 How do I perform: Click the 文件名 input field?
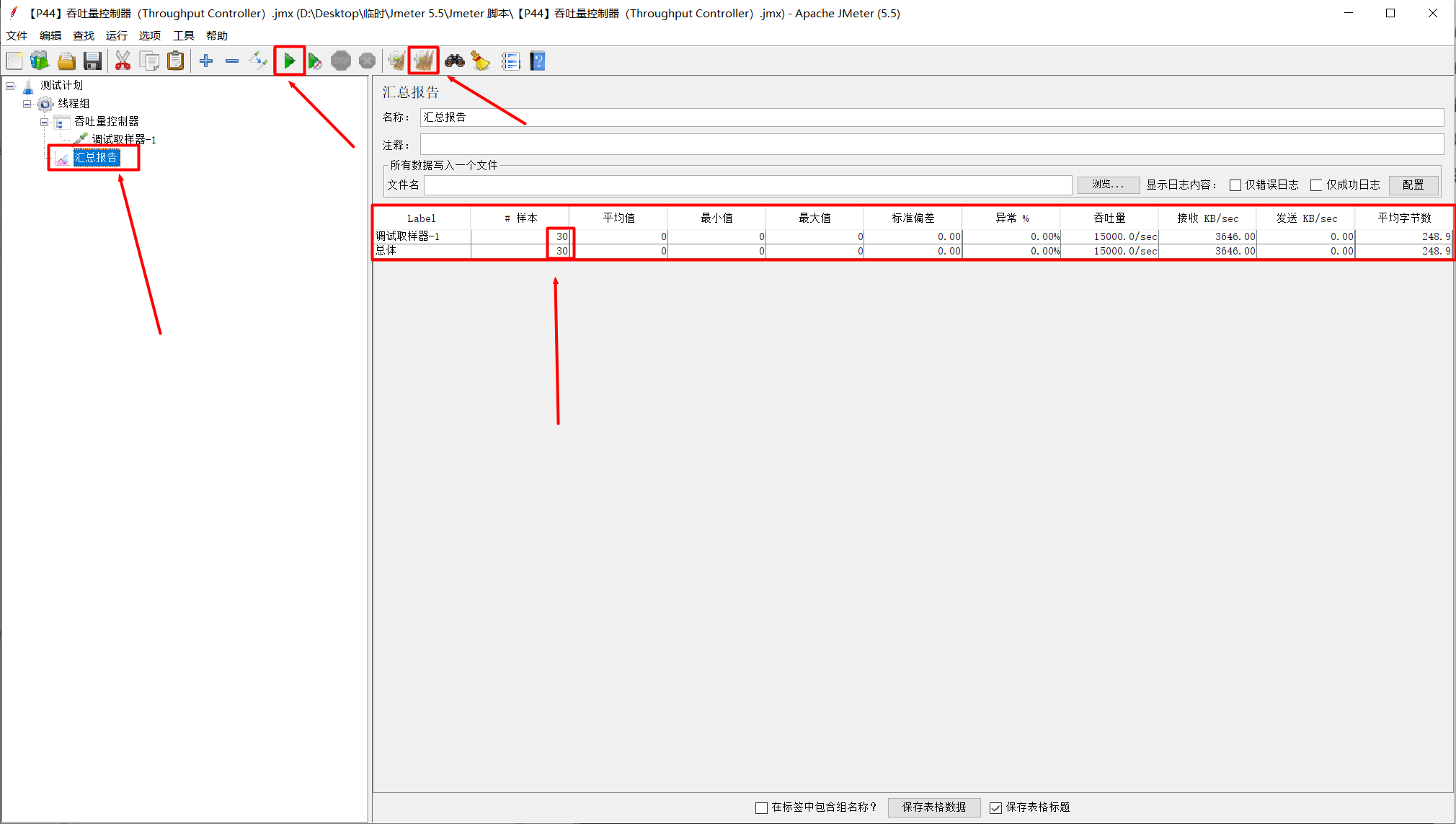(747, 185)
